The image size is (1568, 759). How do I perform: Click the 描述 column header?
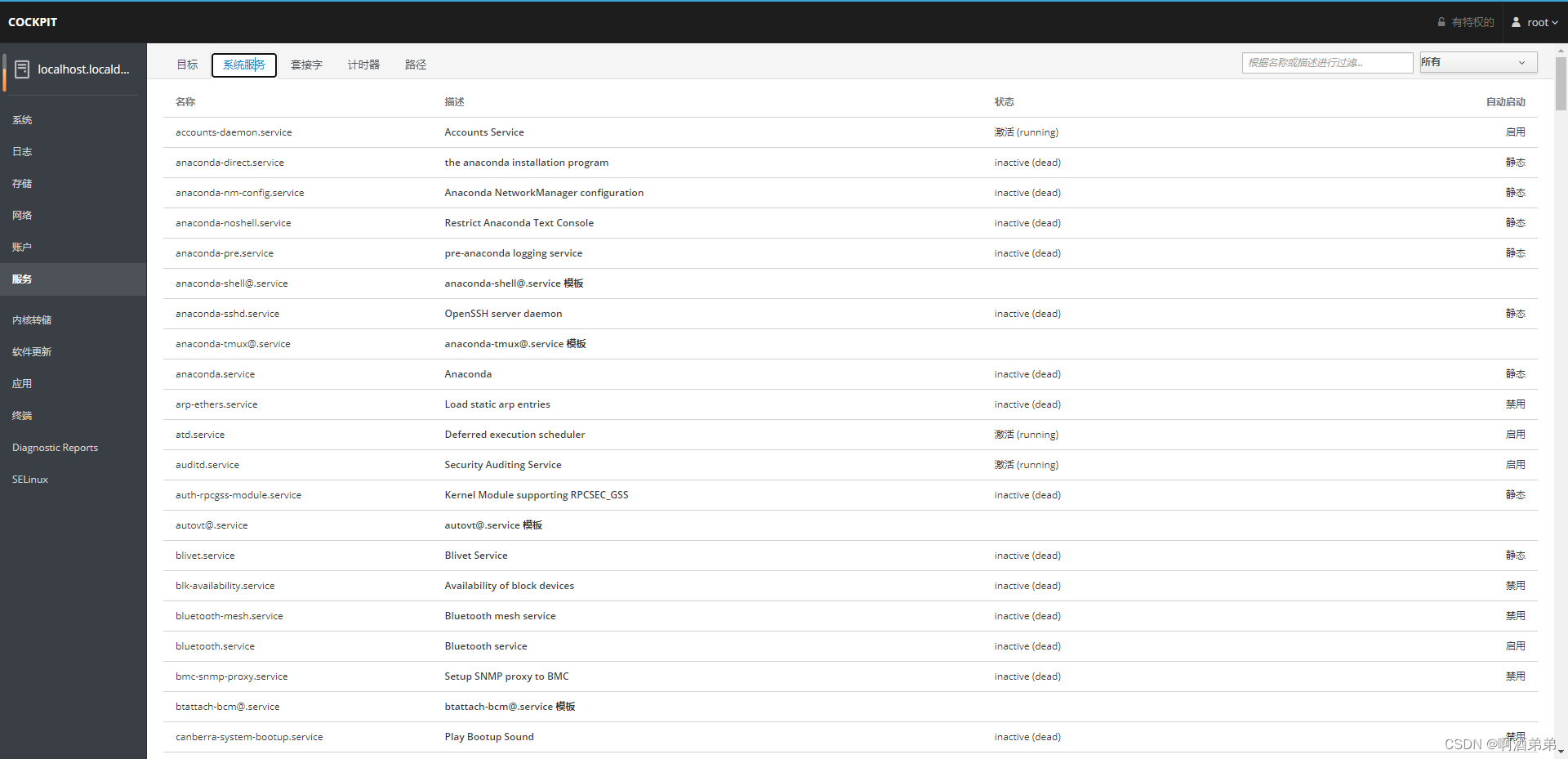point(454,102)
